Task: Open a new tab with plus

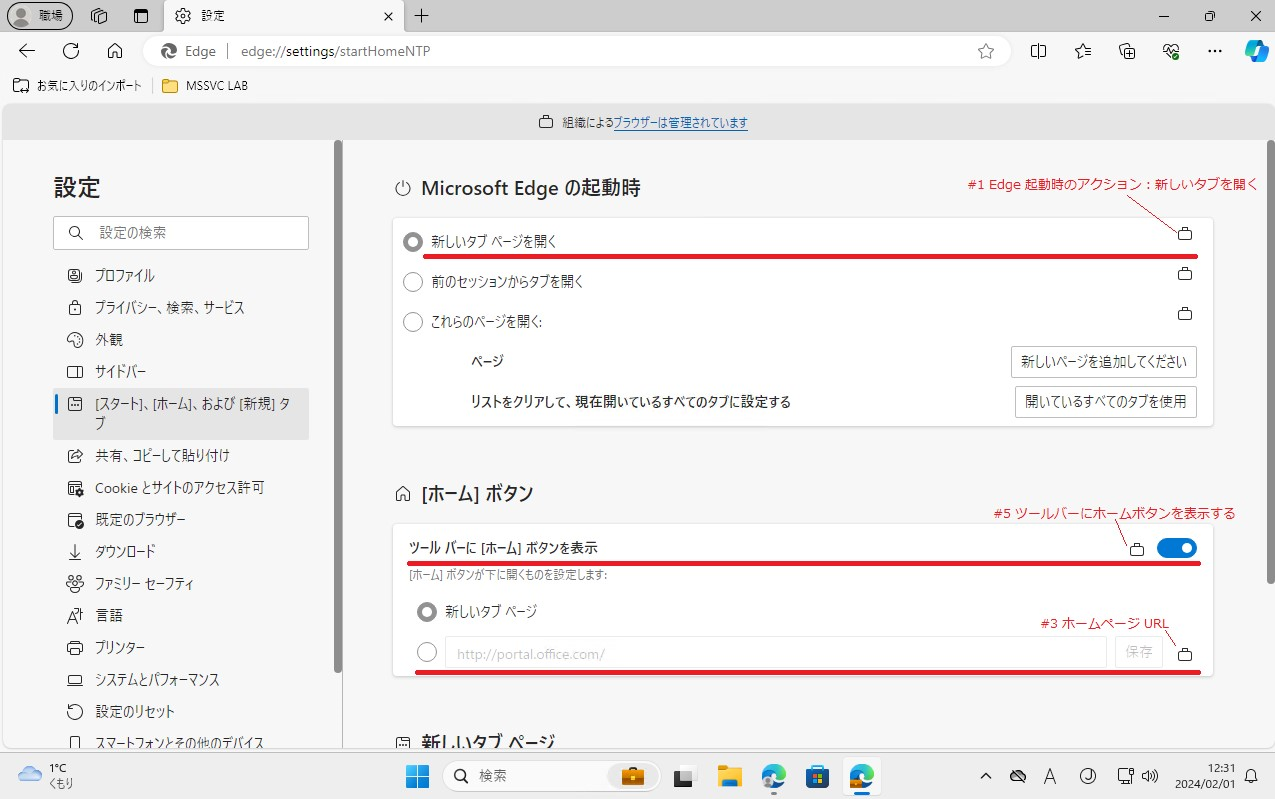Action: pos(422,16)
